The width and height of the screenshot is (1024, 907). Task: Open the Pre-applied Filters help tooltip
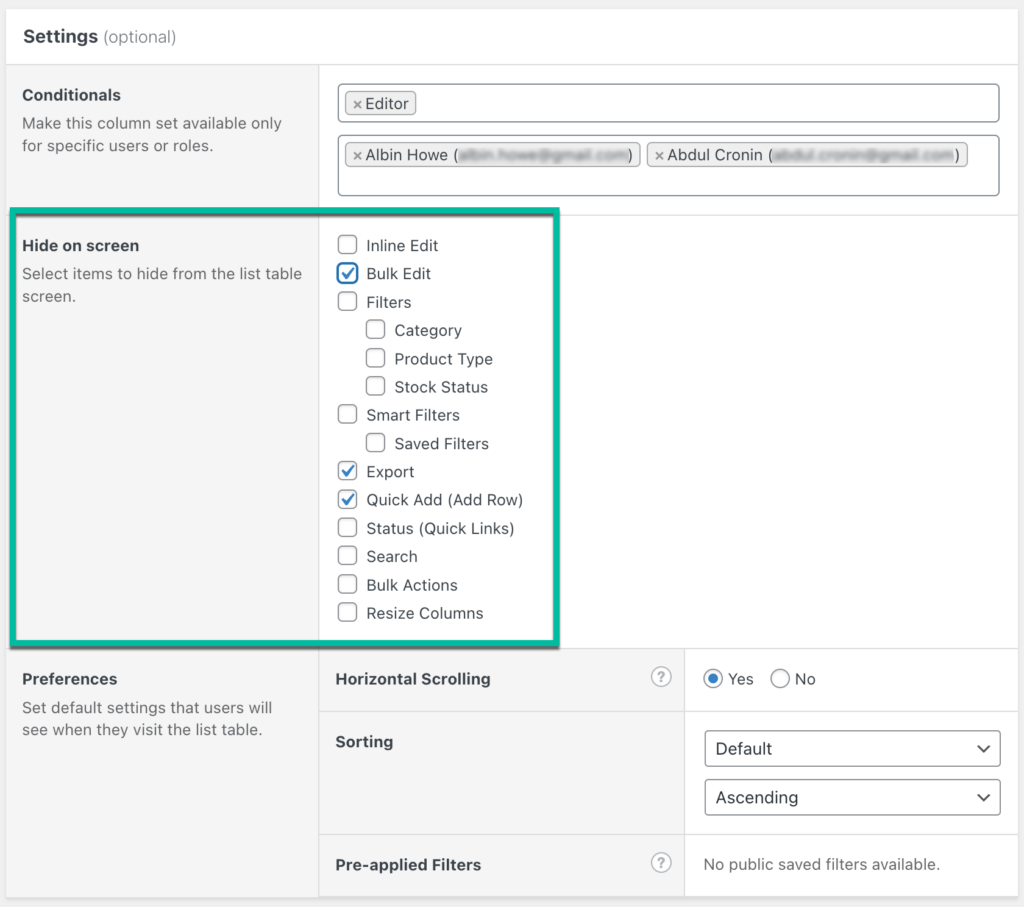pos(661,862)
